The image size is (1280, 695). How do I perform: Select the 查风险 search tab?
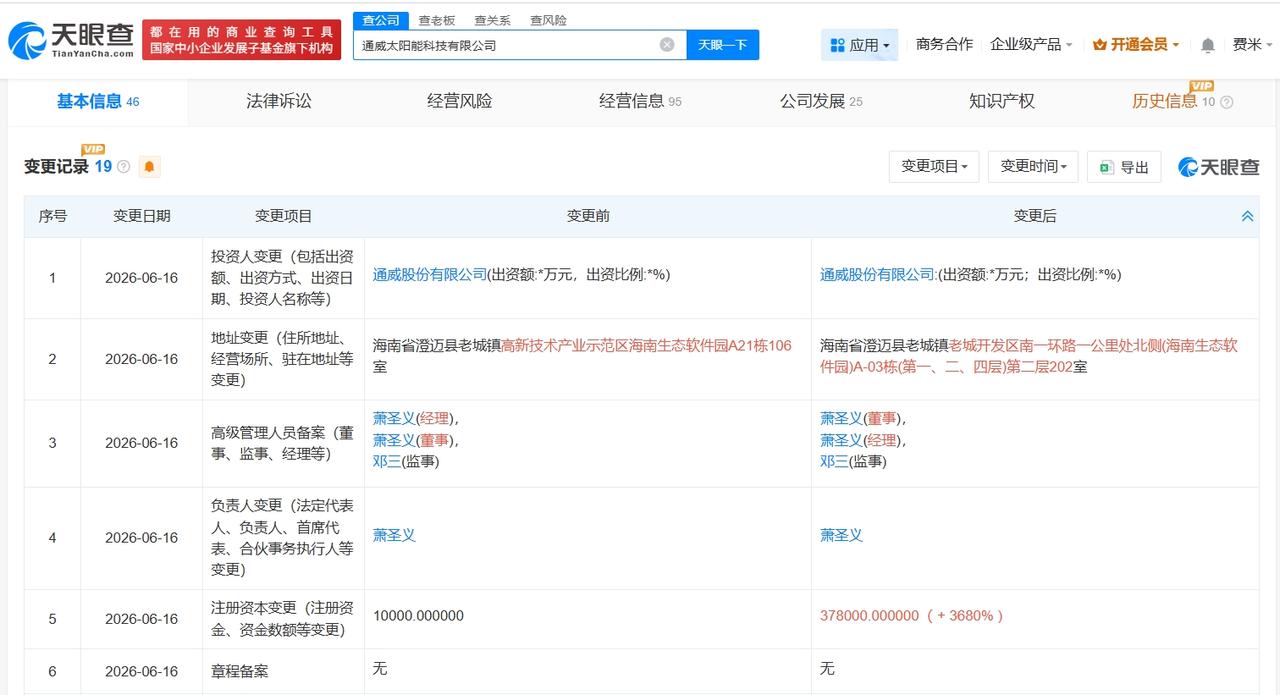[x=548, y=20]
